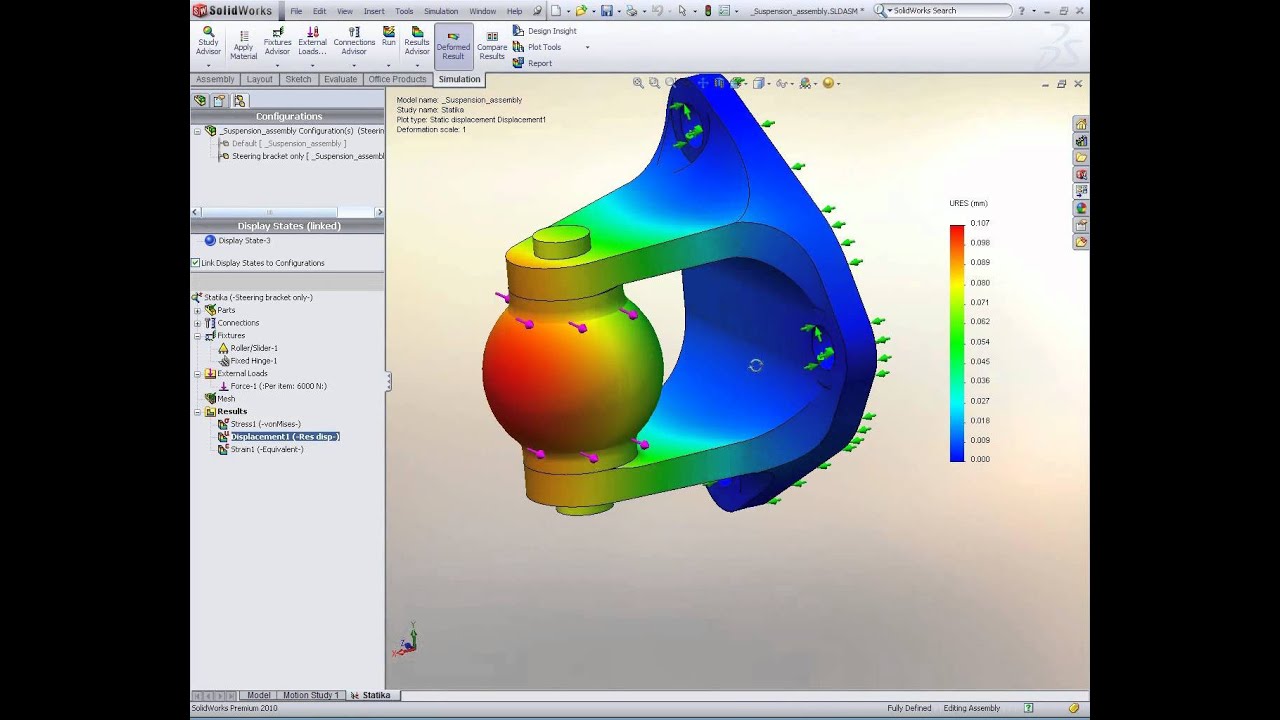The height and width of the screenshot is (720, 1280).
Task: Toggle Link Display States to Configurations checkbox
Action: pos(195,263)
